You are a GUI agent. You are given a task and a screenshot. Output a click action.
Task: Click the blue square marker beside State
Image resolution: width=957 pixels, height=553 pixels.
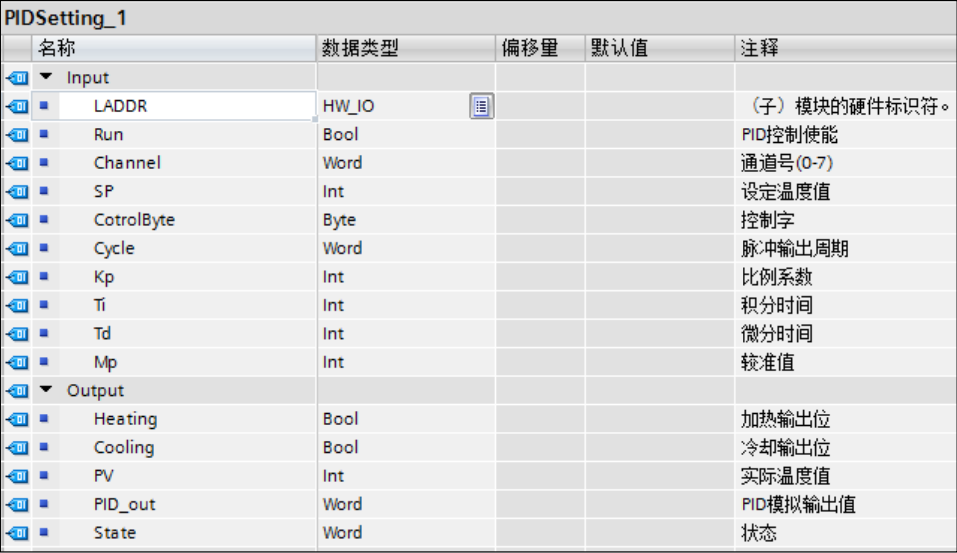tap(44, 532)
